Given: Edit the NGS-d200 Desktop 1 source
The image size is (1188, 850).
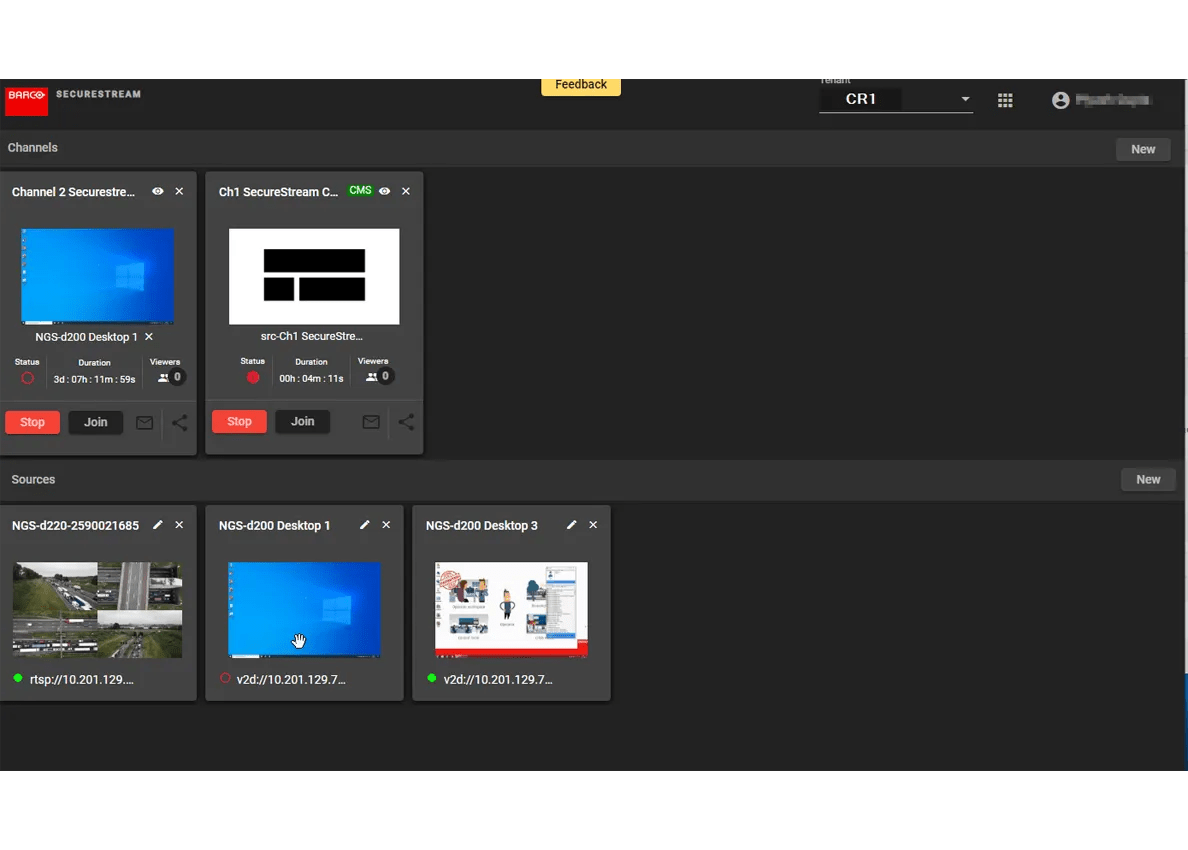Looking at the screenshot, I should point(365,525).
